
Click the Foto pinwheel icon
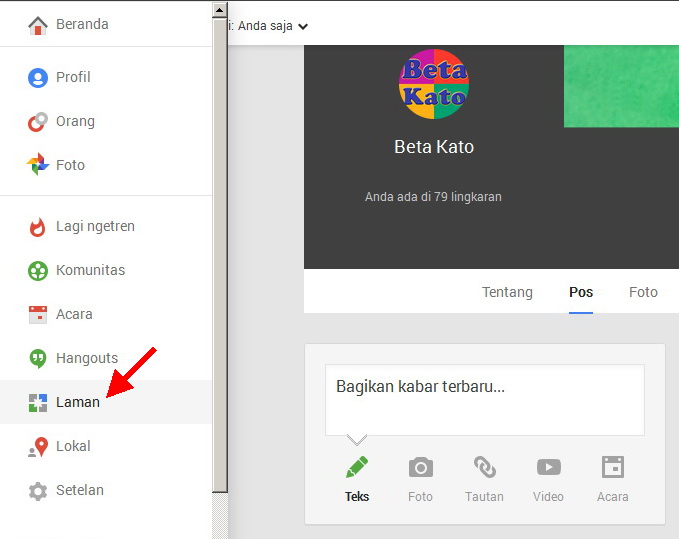[38, 165]
